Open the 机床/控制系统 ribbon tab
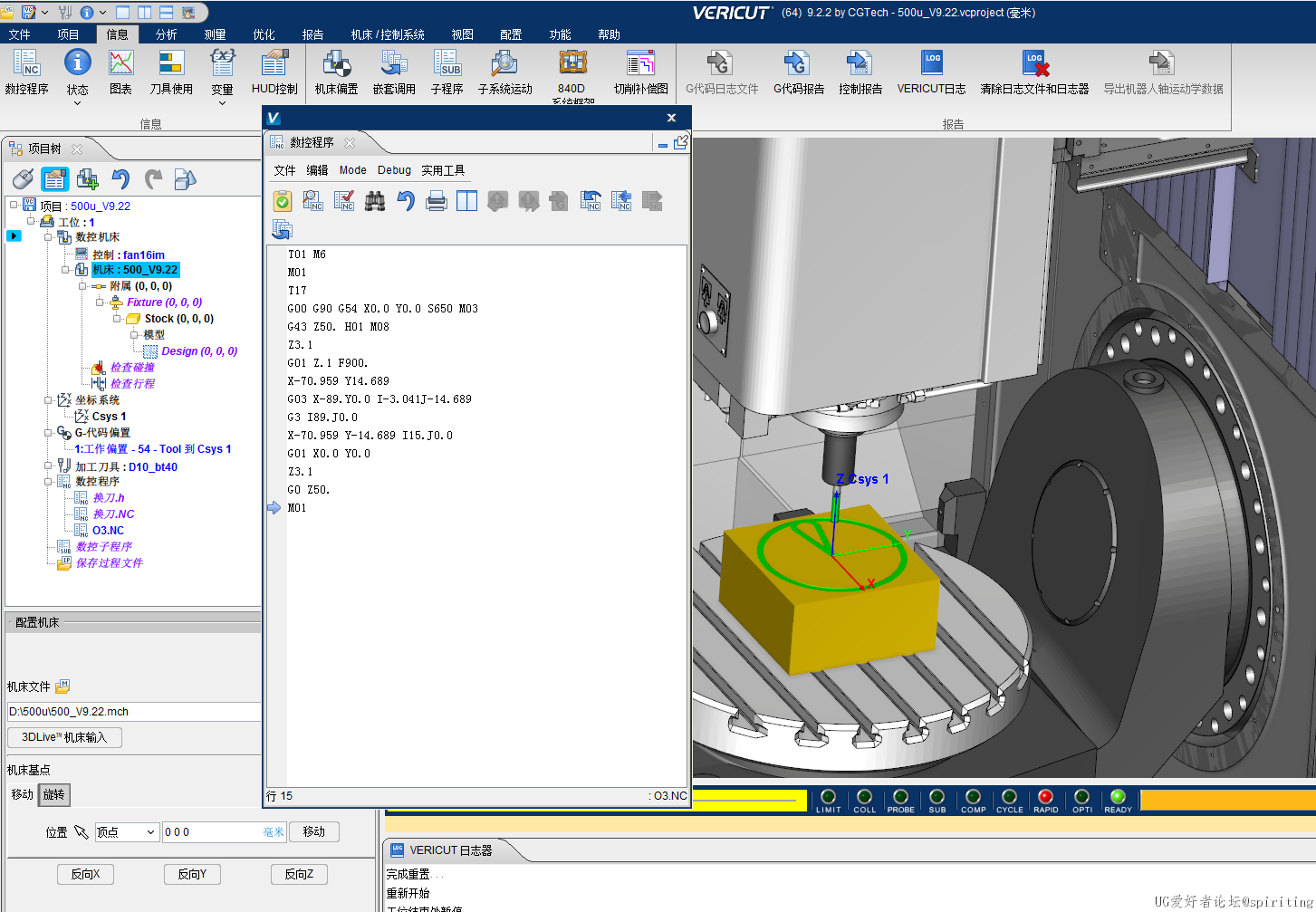Screen dimensions: 1316x912 388,34
